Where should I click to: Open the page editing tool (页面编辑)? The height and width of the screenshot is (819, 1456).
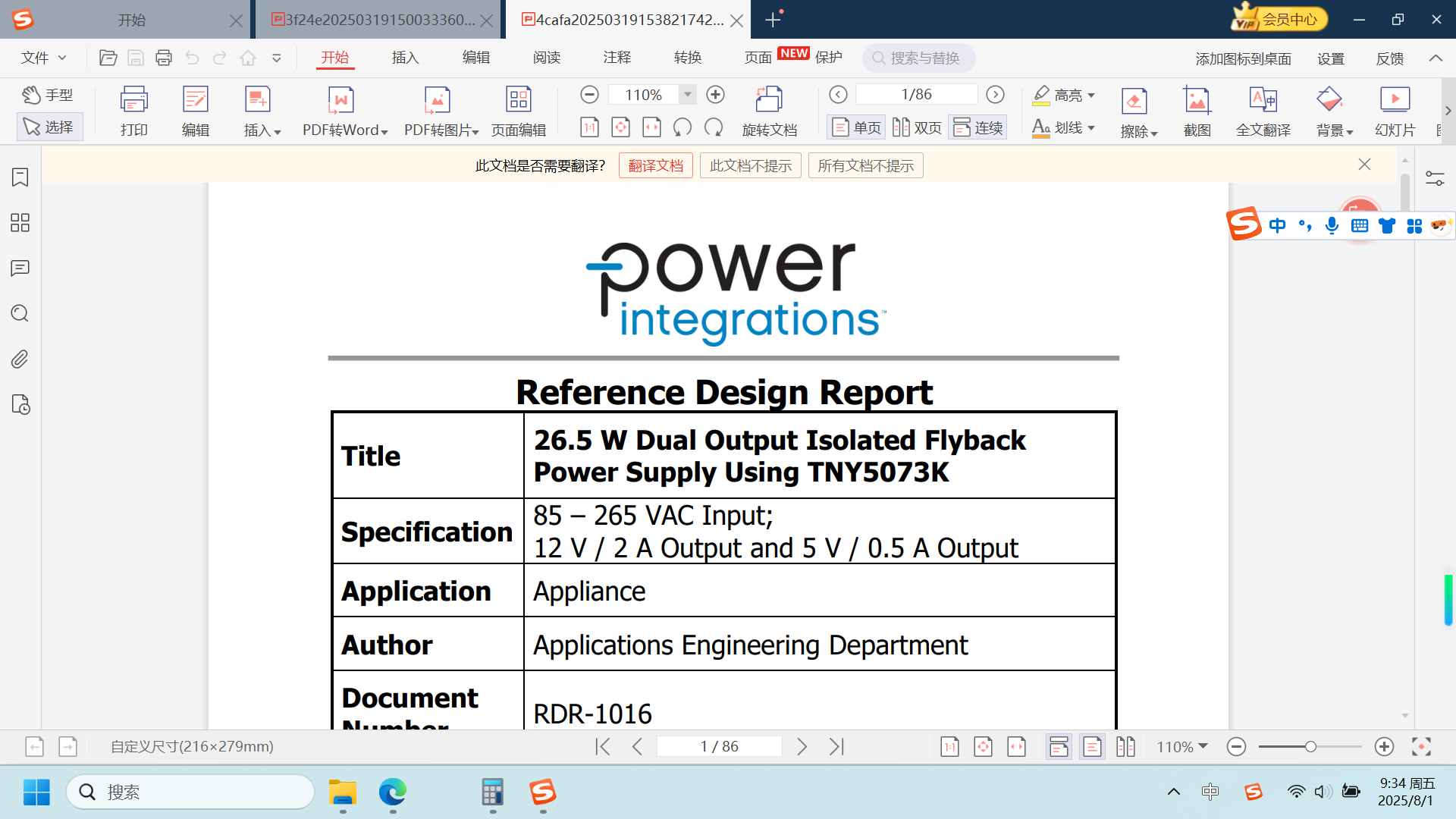(x=519, y=111)
